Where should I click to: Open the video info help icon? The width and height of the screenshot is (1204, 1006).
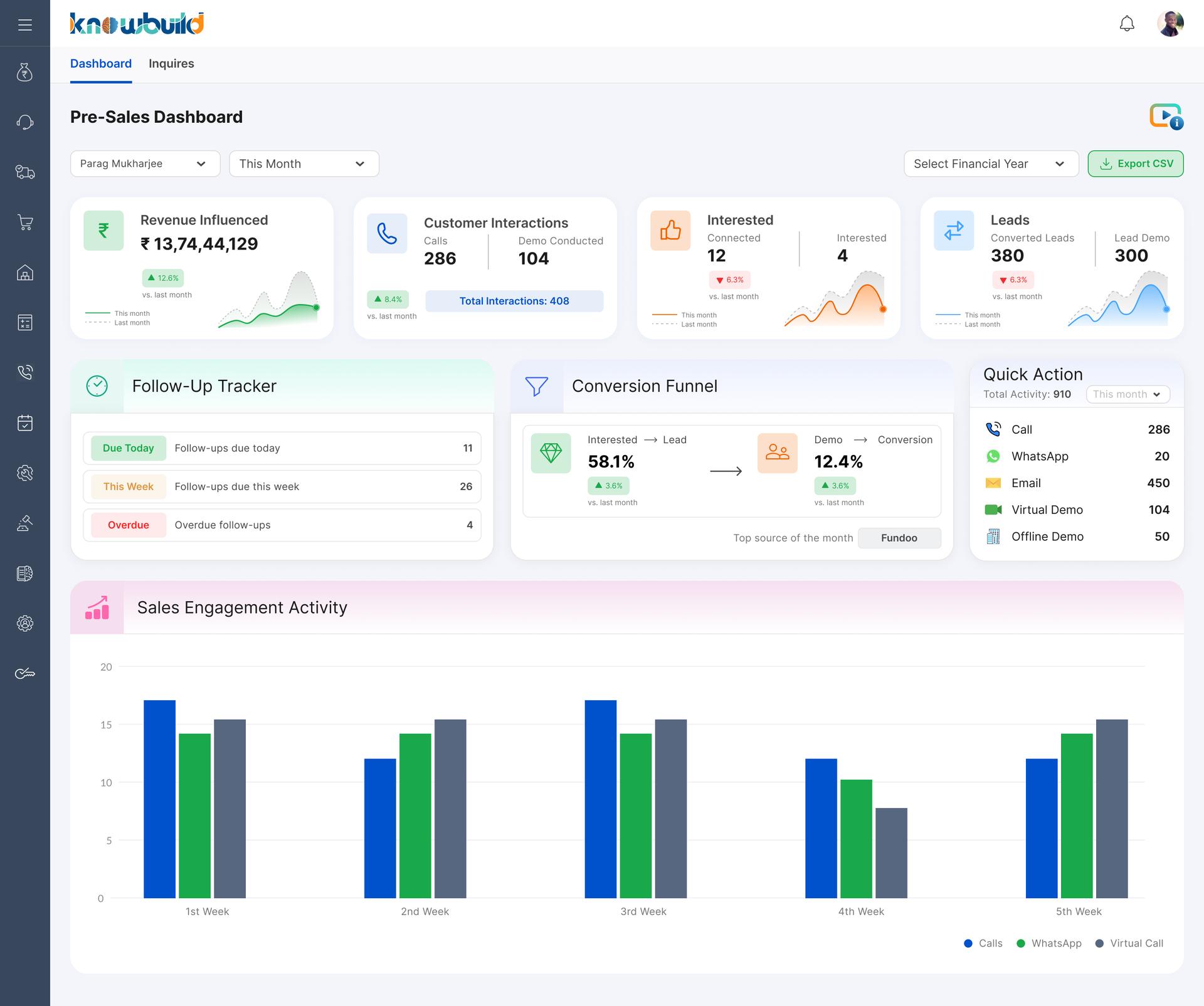pyautogui.click(x=1166, y=117)
